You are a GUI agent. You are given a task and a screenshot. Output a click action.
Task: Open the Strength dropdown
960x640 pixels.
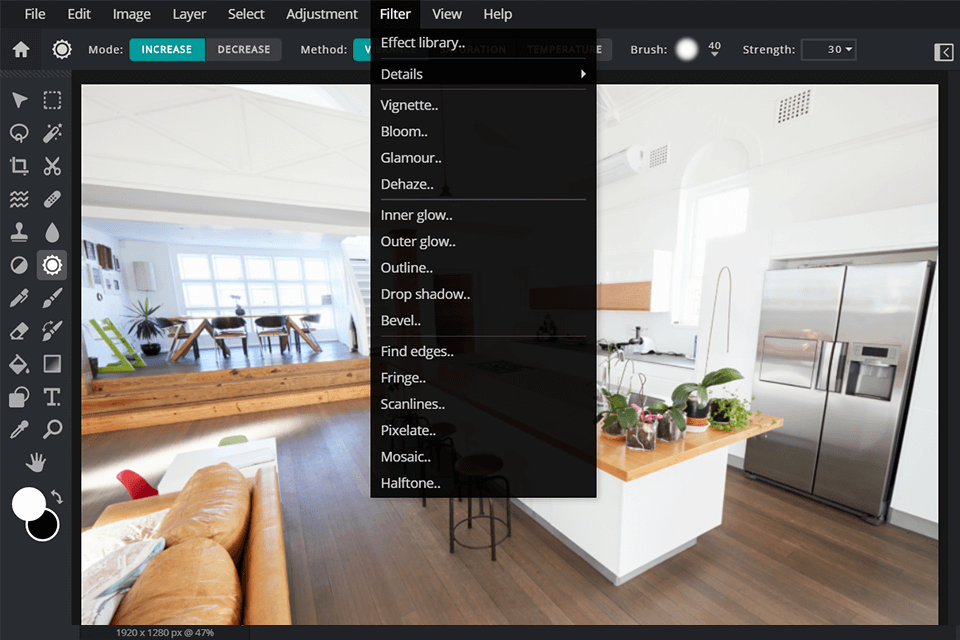828,50
